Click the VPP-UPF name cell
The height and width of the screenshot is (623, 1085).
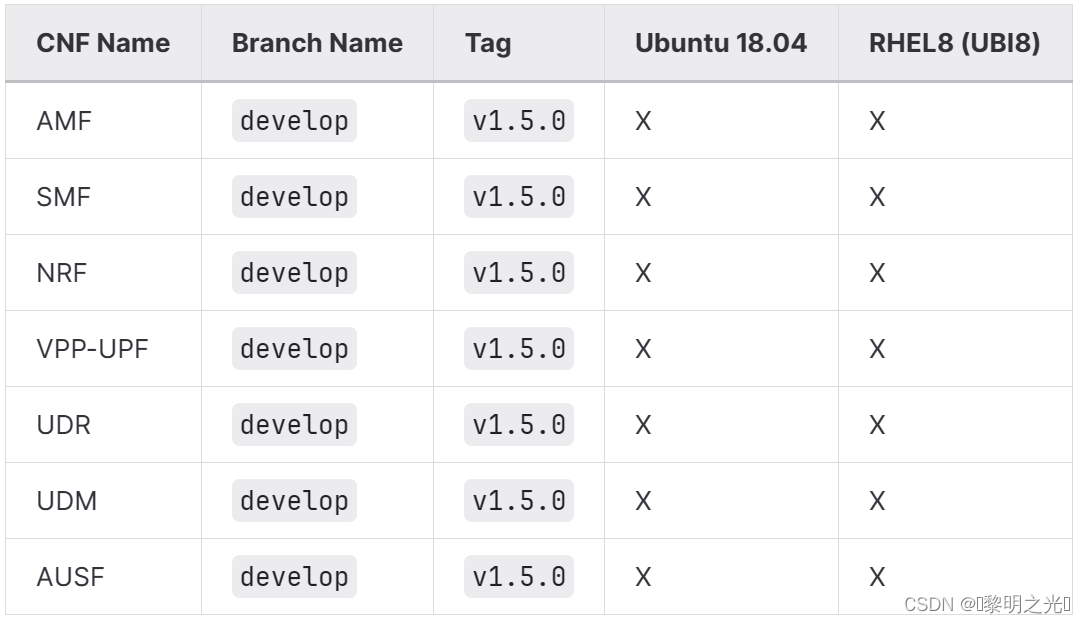[x=103, y=349]
